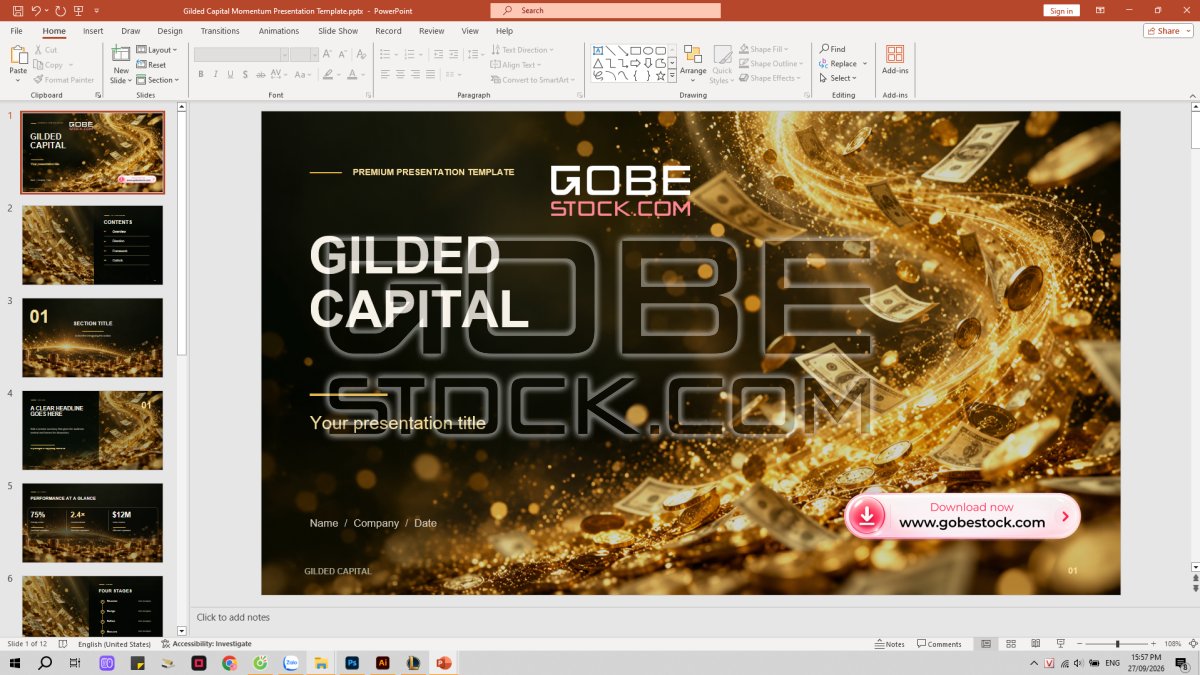This screenshot has height=675, width=1200.
Task: Switch to Slide Sorter view icon
Action: pos(1011,644)
